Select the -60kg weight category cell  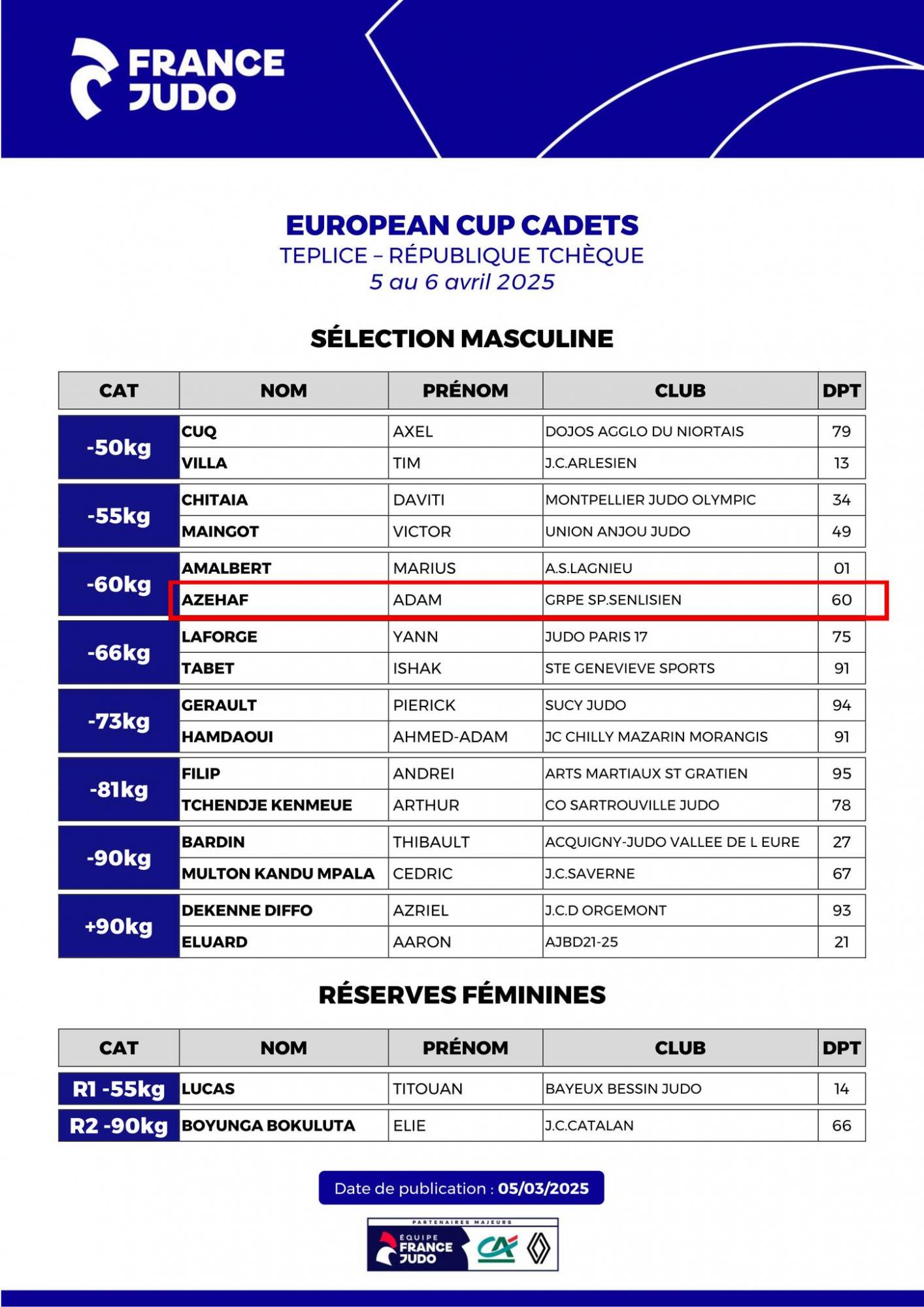(x=119, y=584)
